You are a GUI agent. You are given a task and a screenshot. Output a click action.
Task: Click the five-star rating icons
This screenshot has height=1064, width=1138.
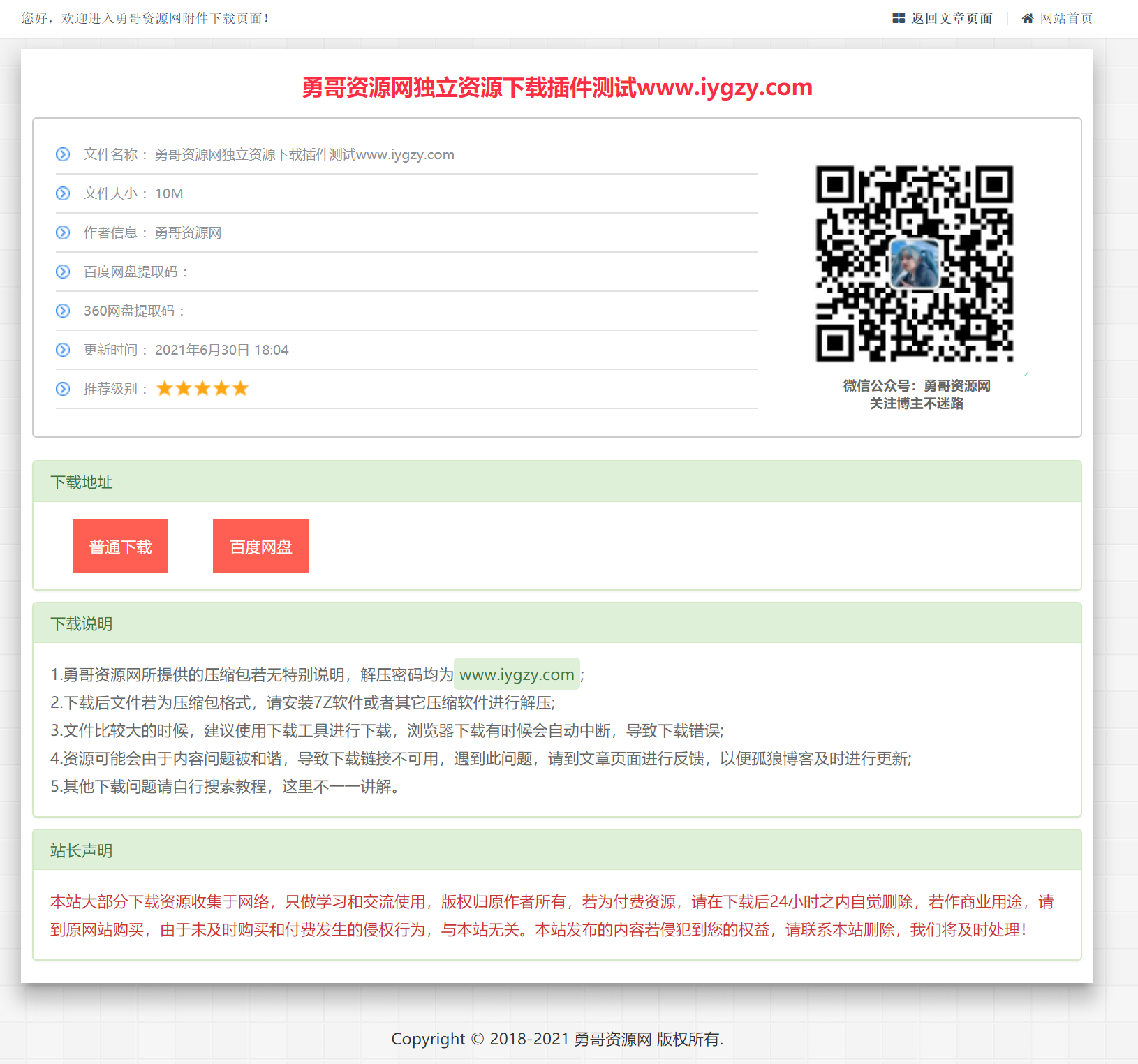click(202, 388)
